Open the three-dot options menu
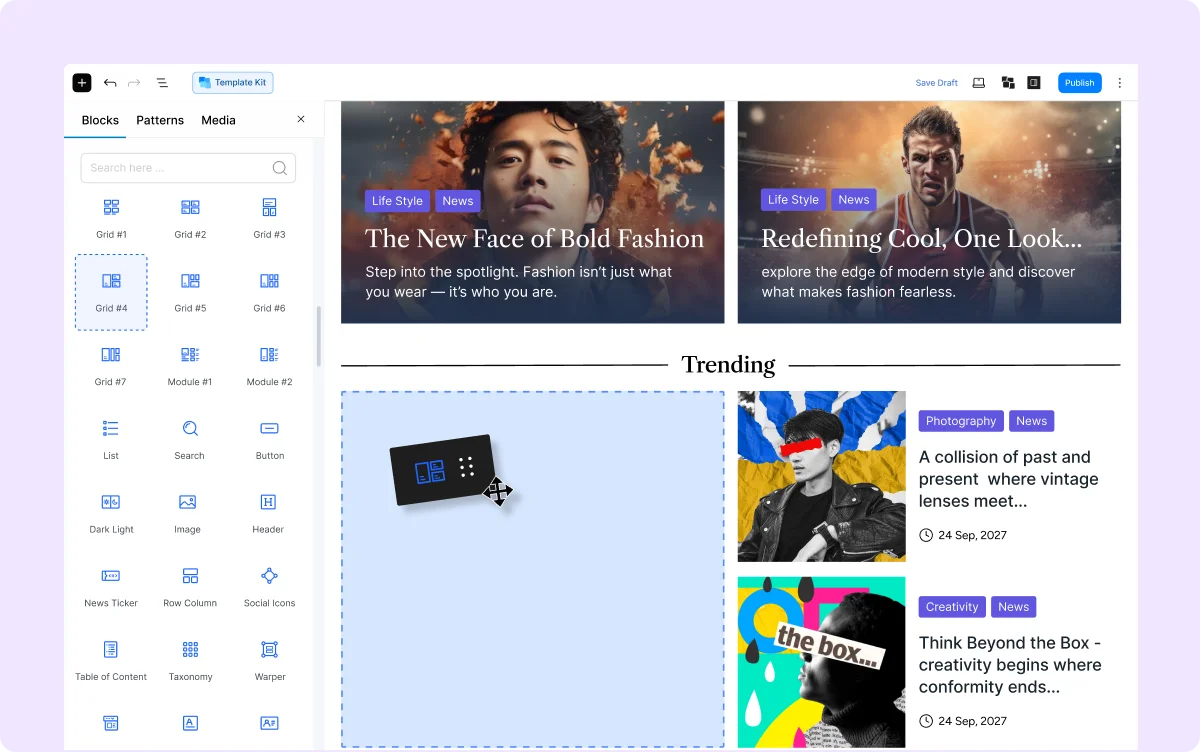Screen dimensions: 1200x752 (x=1120, y=83)
